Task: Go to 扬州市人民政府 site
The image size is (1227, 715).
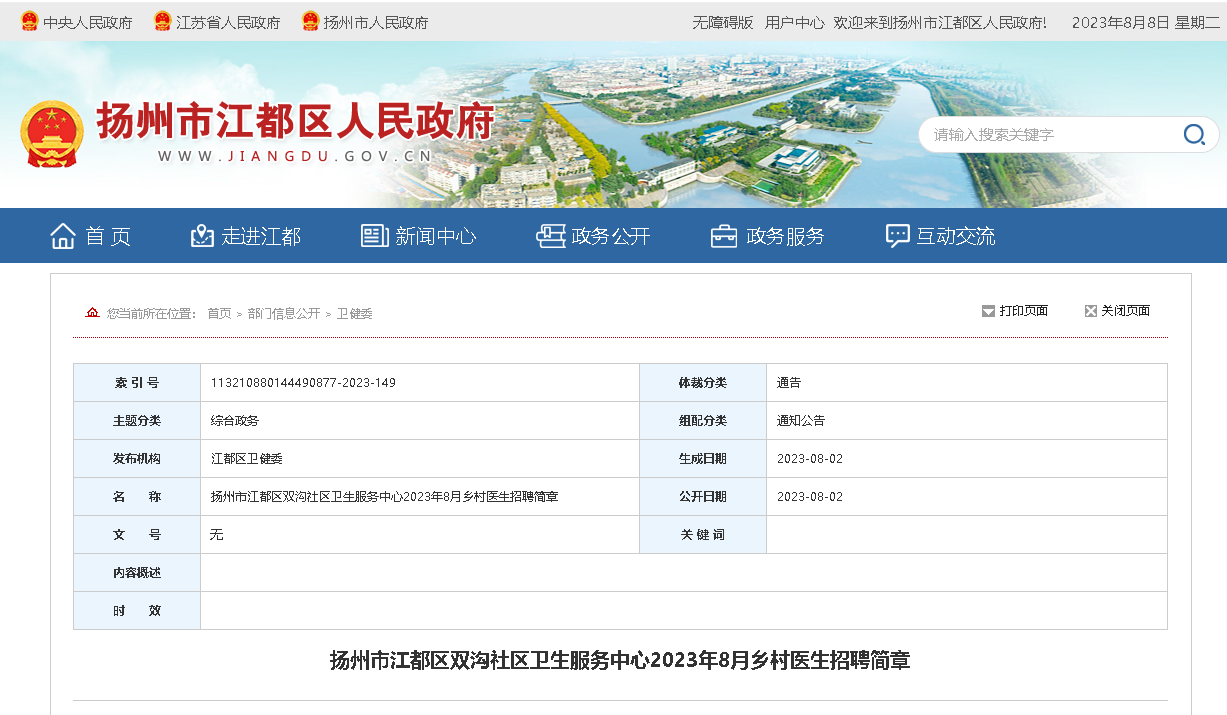Action: click(376, 22)
